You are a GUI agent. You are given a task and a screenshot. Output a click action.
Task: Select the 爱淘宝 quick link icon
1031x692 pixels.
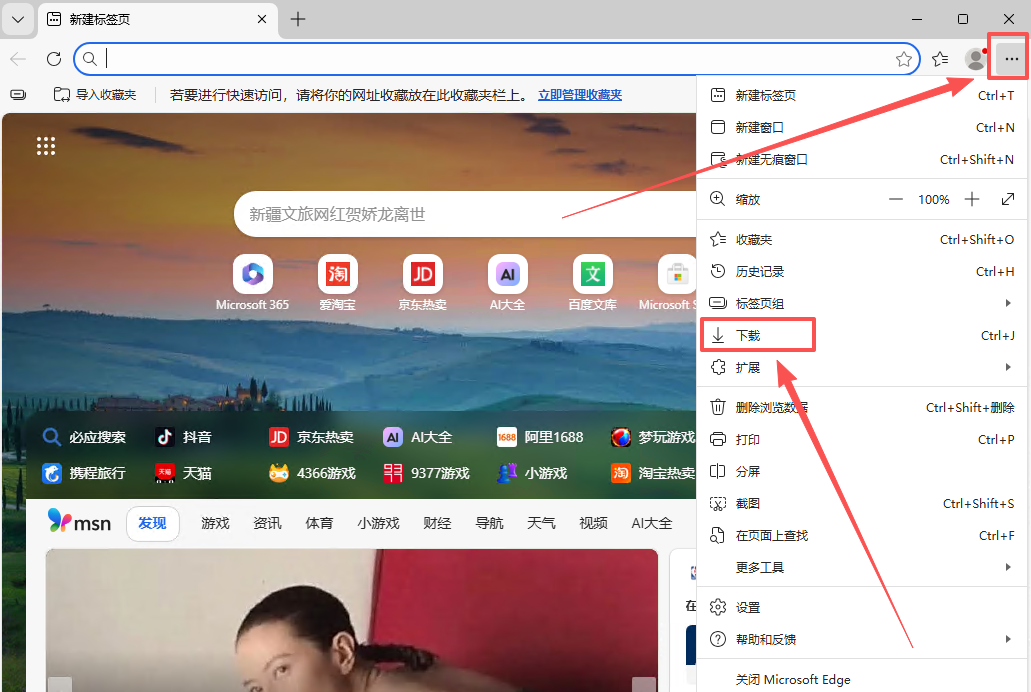tap(337, 274)
